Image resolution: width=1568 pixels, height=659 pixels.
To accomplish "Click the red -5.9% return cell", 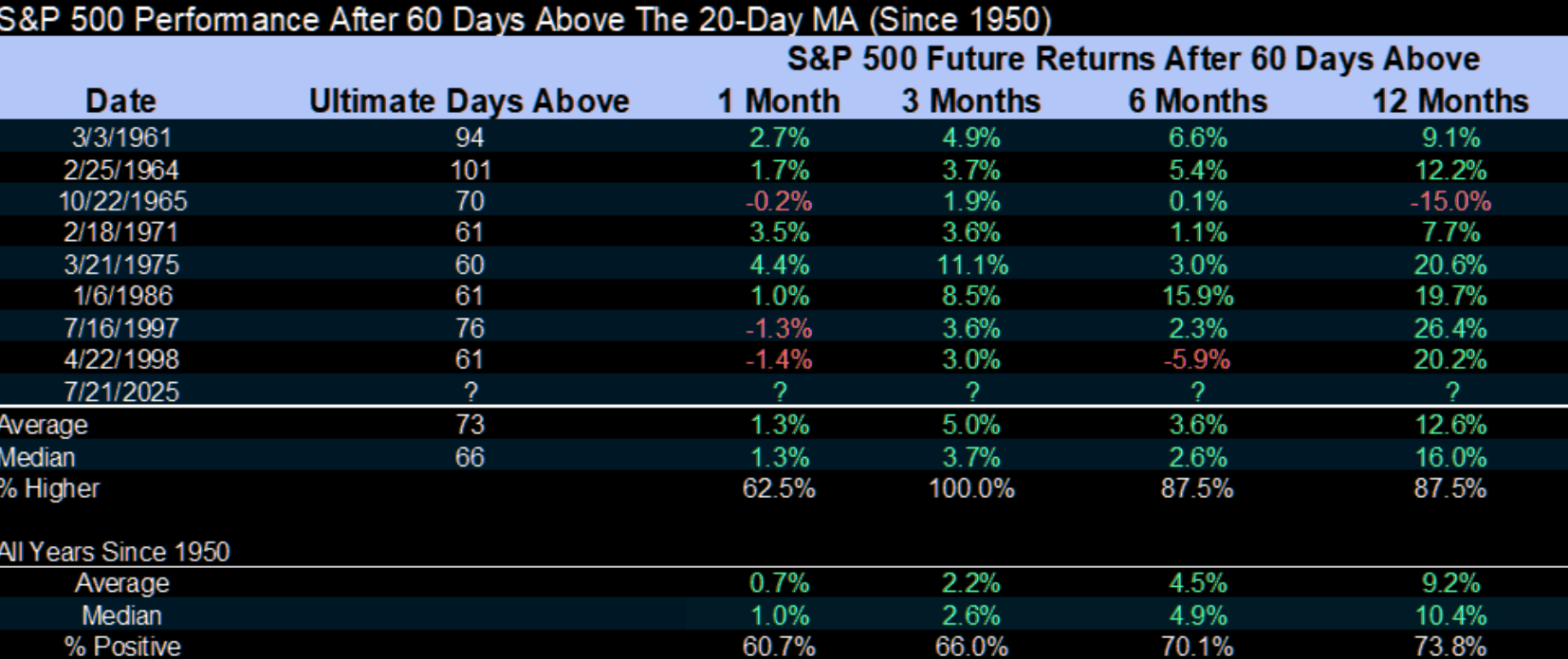I will [x=1197, y=359].
